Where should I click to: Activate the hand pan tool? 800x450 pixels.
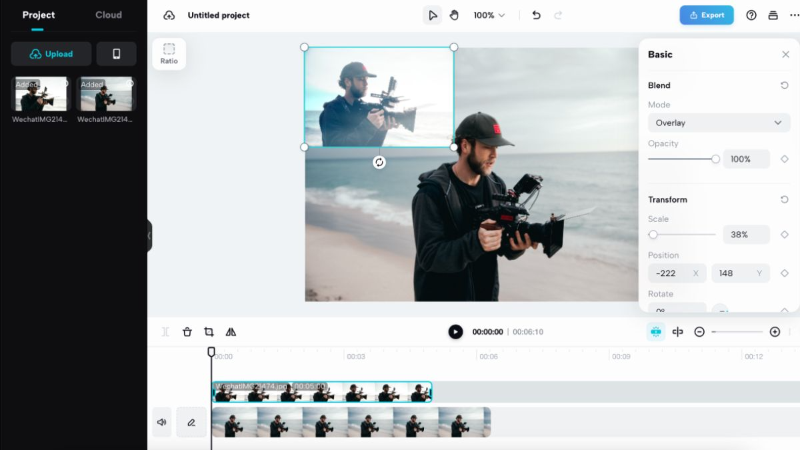454,15
